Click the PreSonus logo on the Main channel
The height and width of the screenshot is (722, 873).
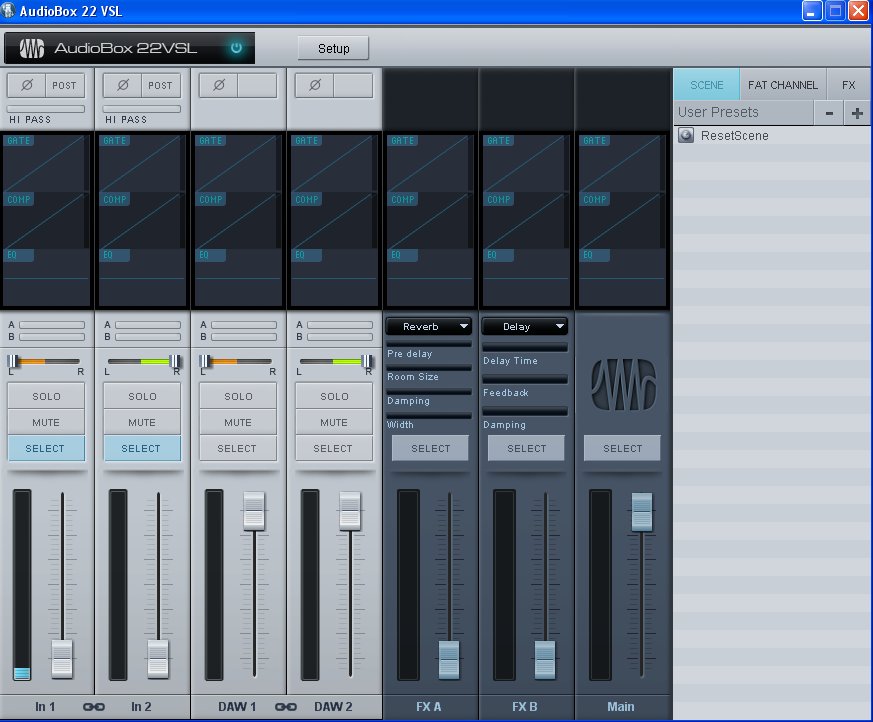point(622,384)
